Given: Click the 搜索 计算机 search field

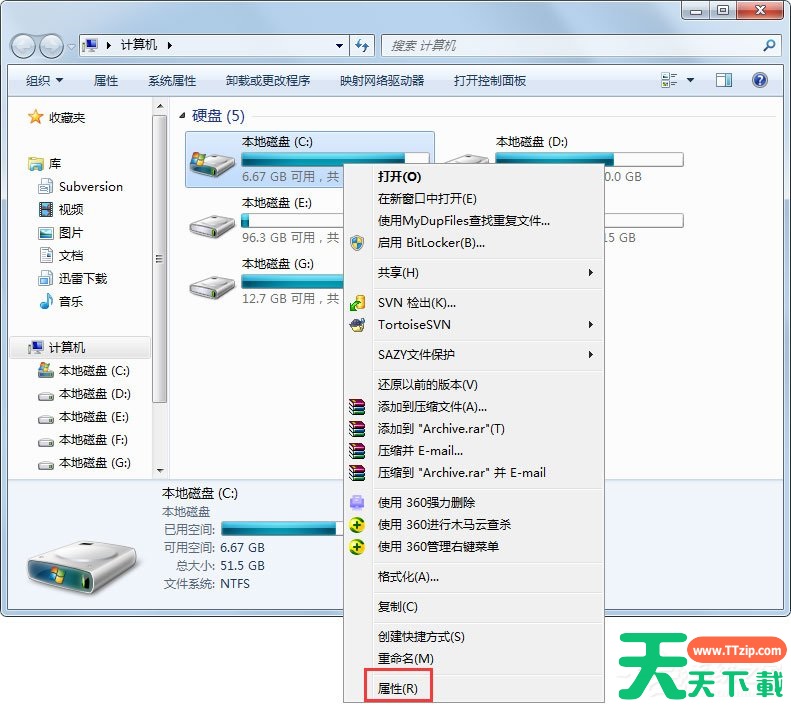Looking at the screenshot, I should (x=570, y=46).
